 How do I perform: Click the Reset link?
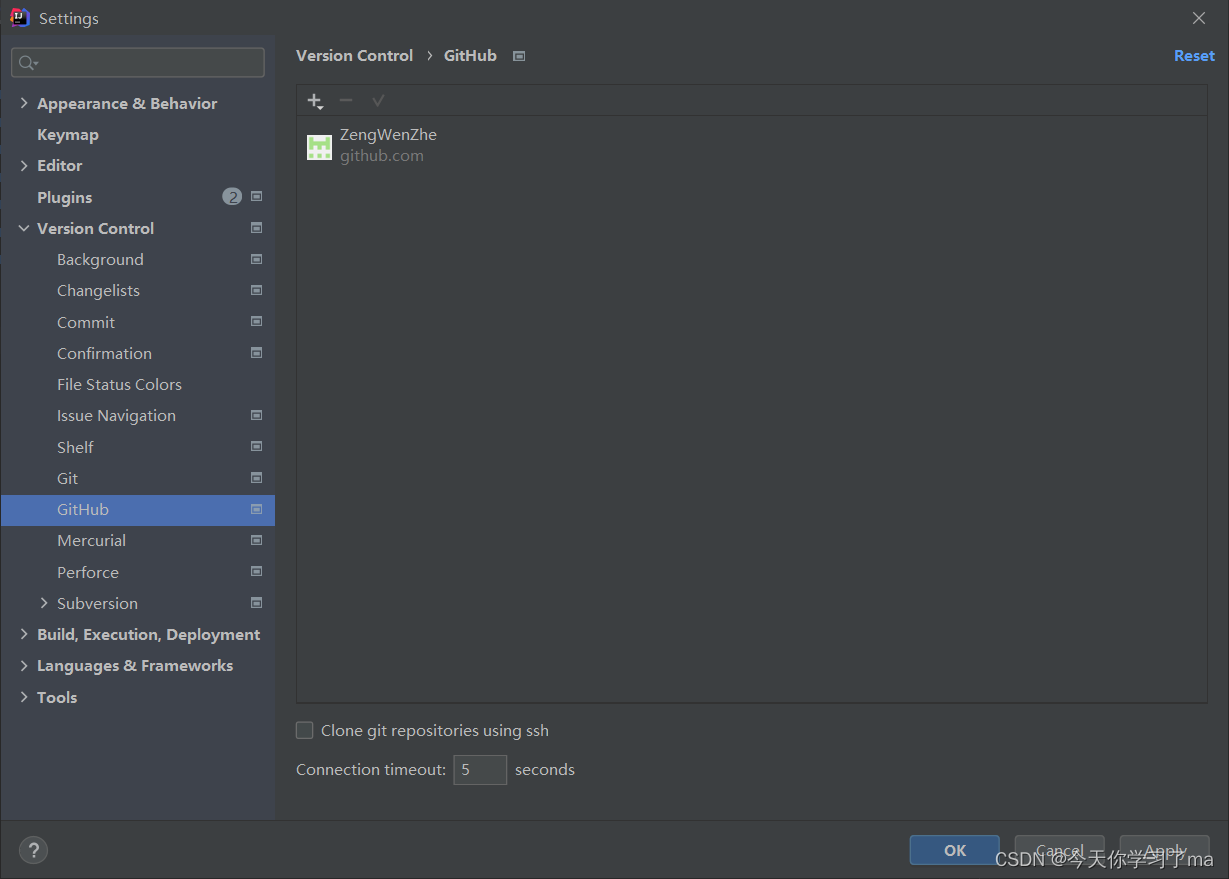click(x=1194, y=56)
